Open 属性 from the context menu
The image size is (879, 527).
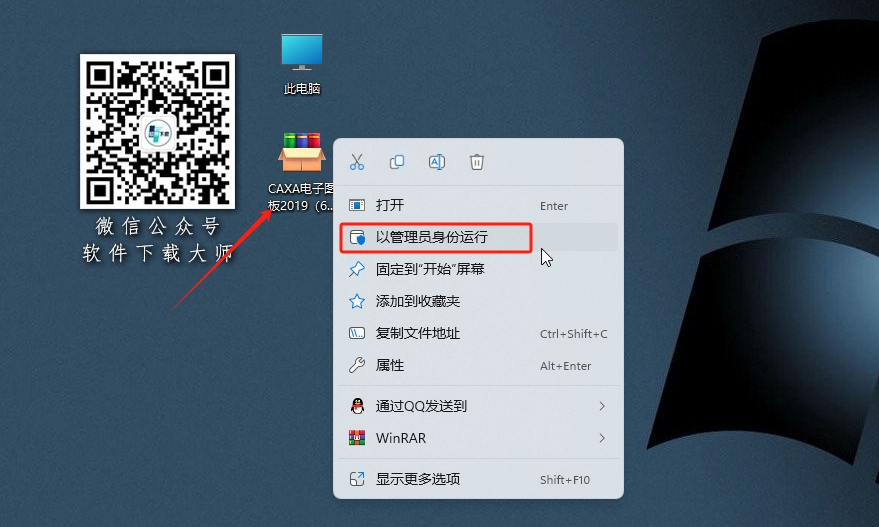point(478,365)
